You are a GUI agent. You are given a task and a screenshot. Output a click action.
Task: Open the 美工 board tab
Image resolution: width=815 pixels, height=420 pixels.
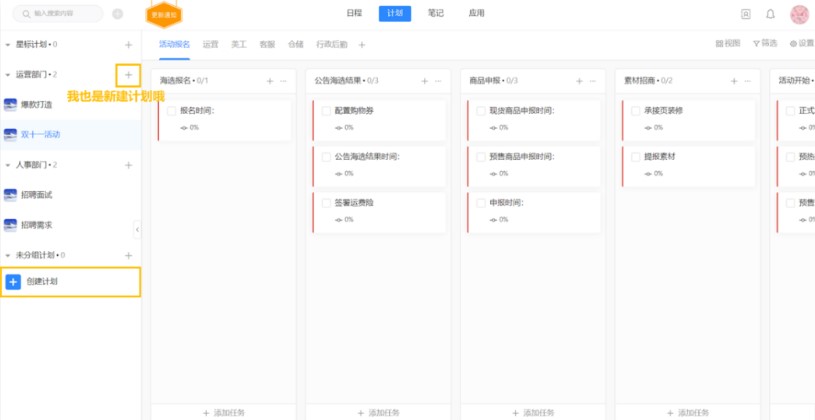pos(239,44)
